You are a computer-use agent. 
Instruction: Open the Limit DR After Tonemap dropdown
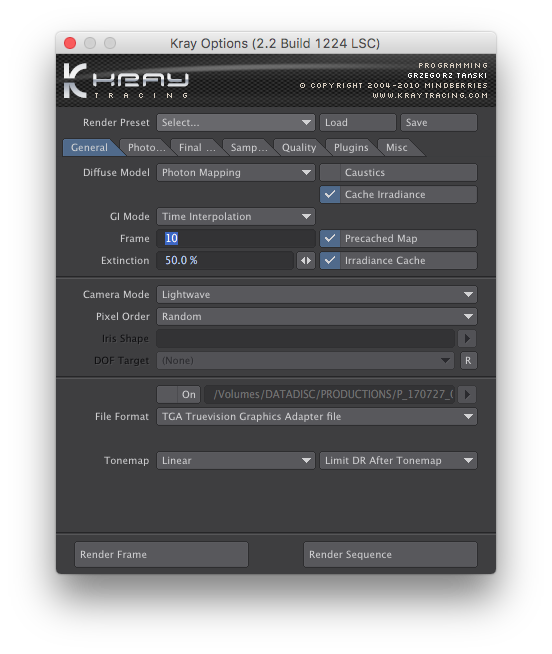[x=398, y=461]
